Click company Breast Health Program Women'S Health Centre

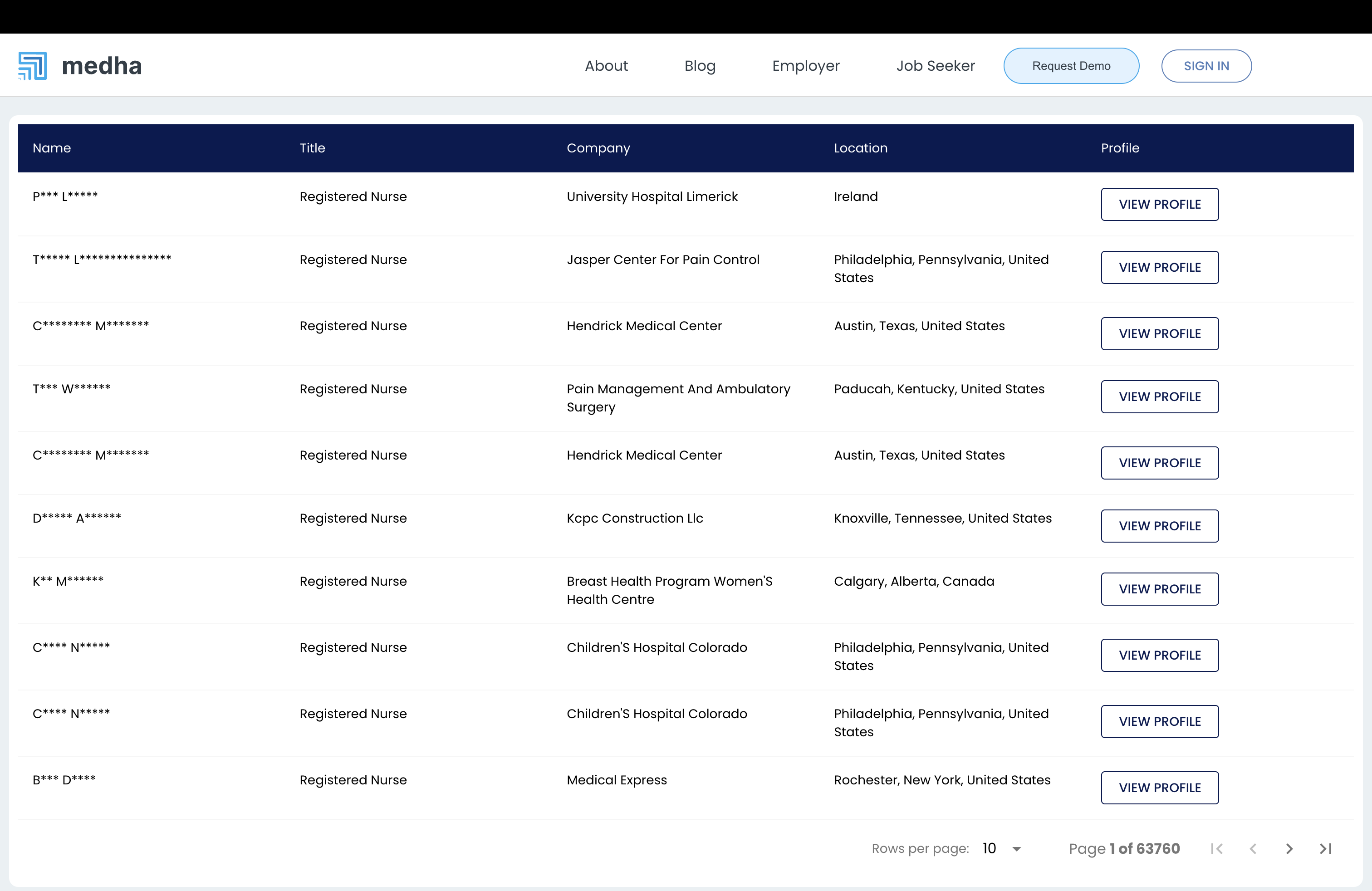point(669,590)
